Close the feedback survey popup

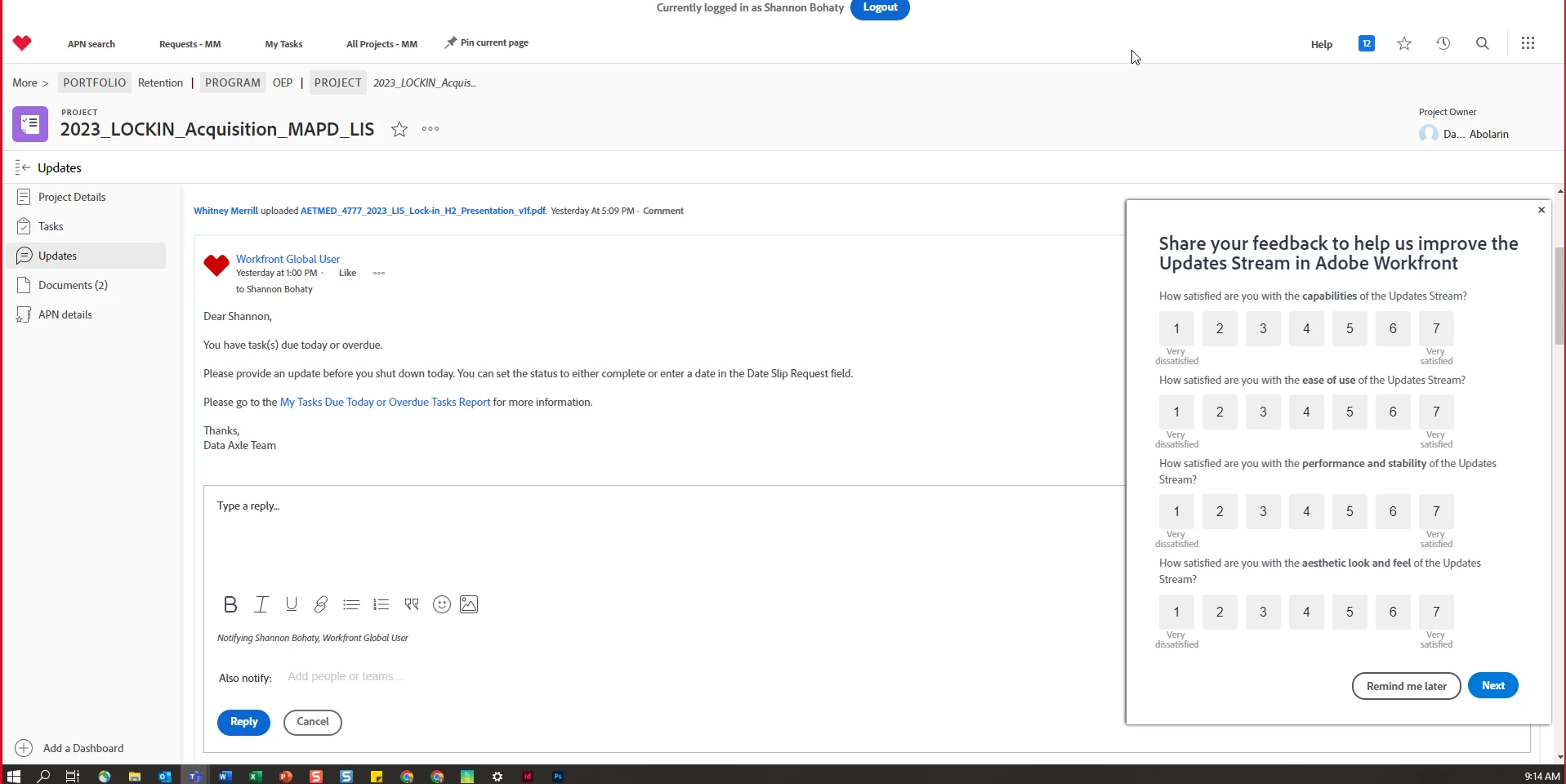1541,210
